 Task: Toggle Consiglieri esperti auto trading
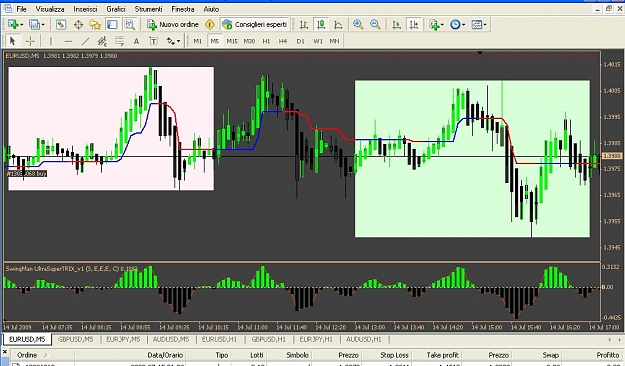pyautogui.click(x=255, y=25)
